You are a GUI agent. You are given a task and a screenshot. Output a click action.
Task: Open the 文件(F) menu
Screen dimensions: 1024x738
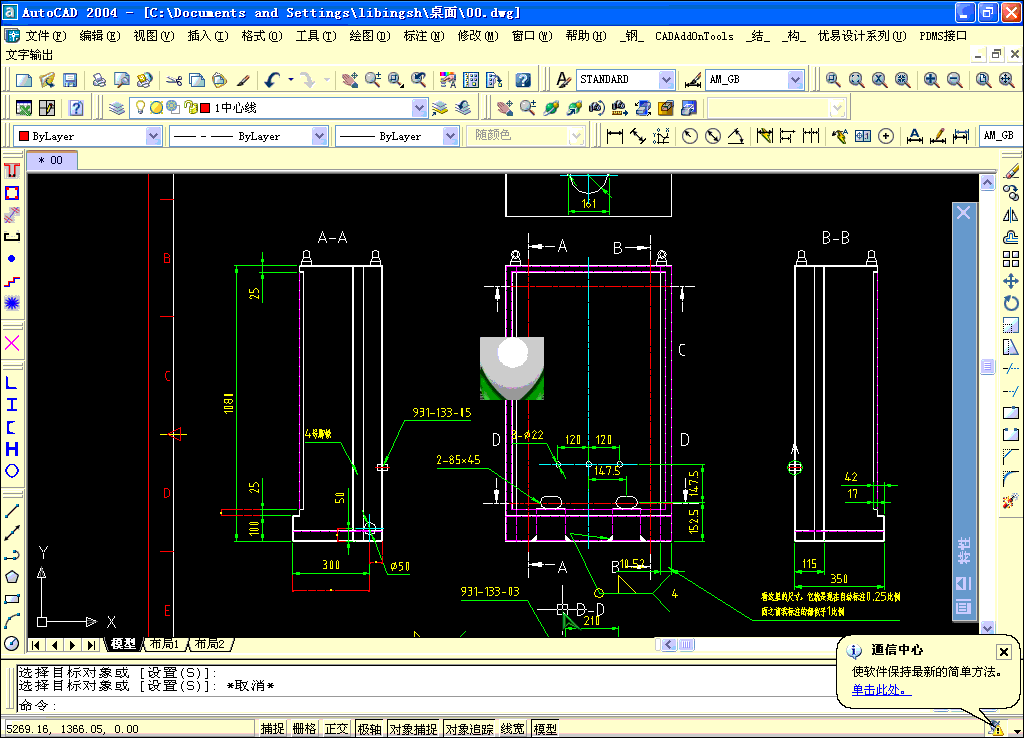click(46, 36)
